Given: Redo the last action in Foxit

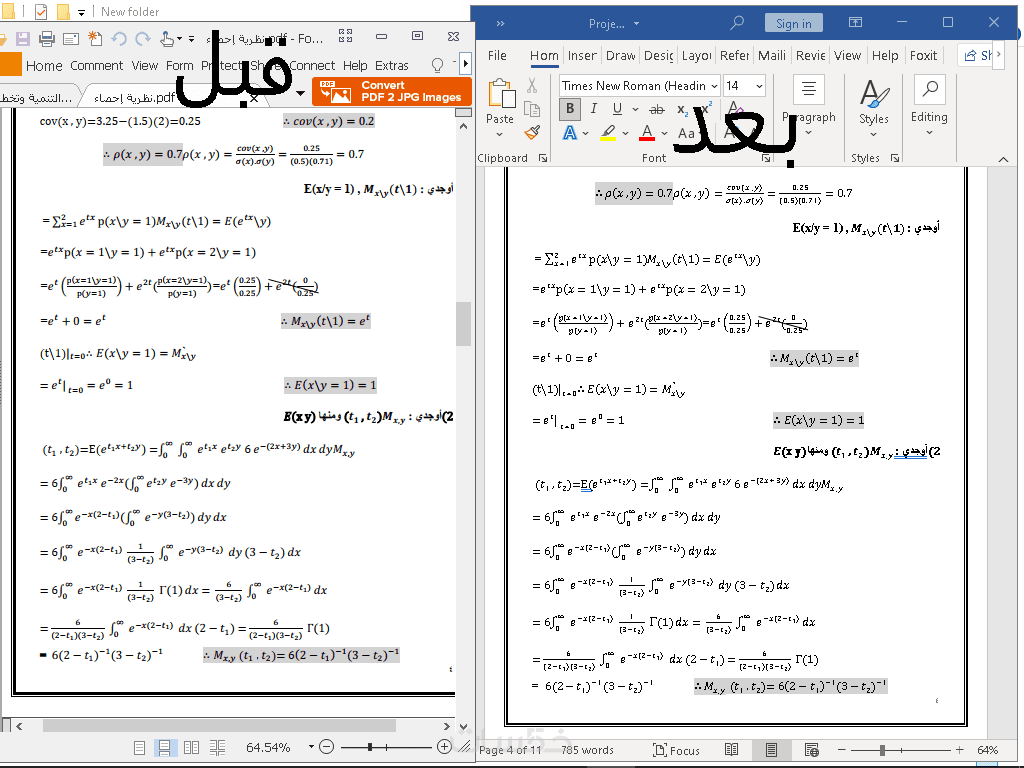Looking at the screenshot, I should pyautogui.click(x=142, y=39).
